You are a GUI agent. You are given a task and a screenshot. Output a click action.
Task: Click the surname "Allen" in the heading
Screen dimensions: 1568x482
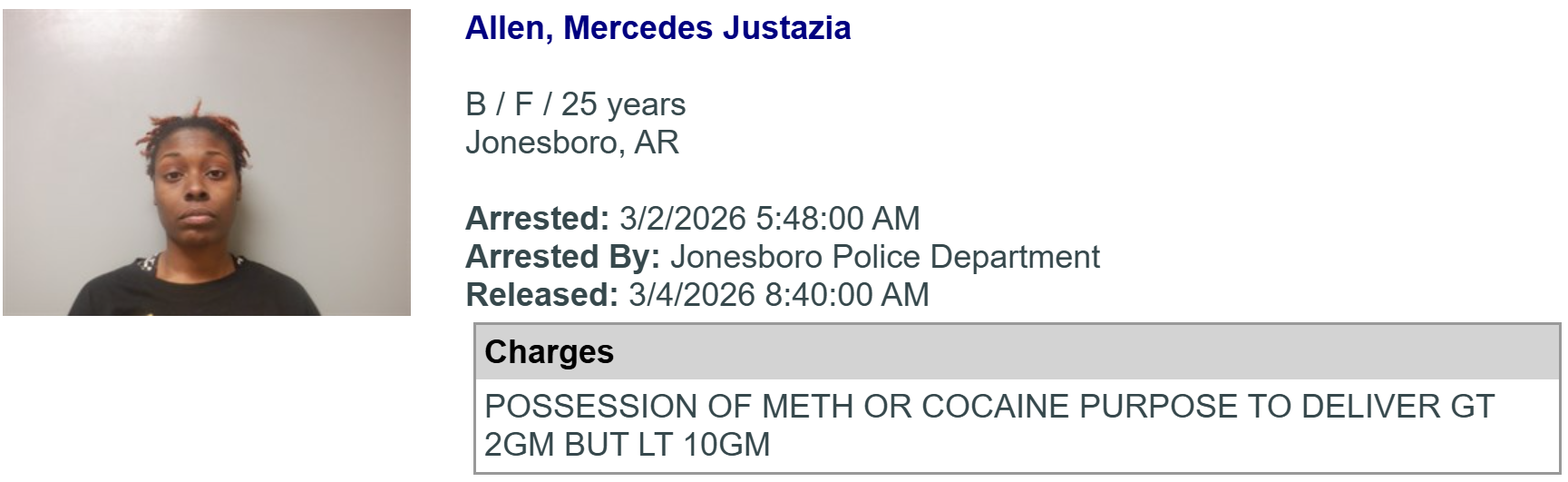pyautogui.click(x=504, y=28)
